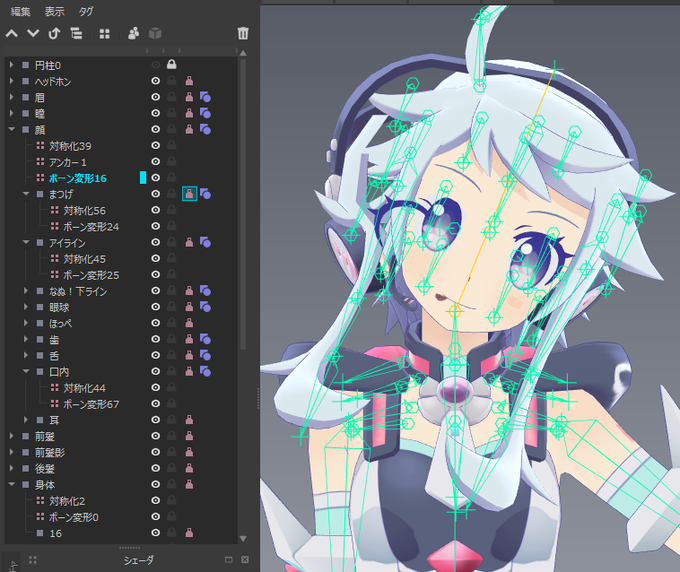Click the move-up arrow toolbar icon
680x572 pixels.
tap(12, 33)
